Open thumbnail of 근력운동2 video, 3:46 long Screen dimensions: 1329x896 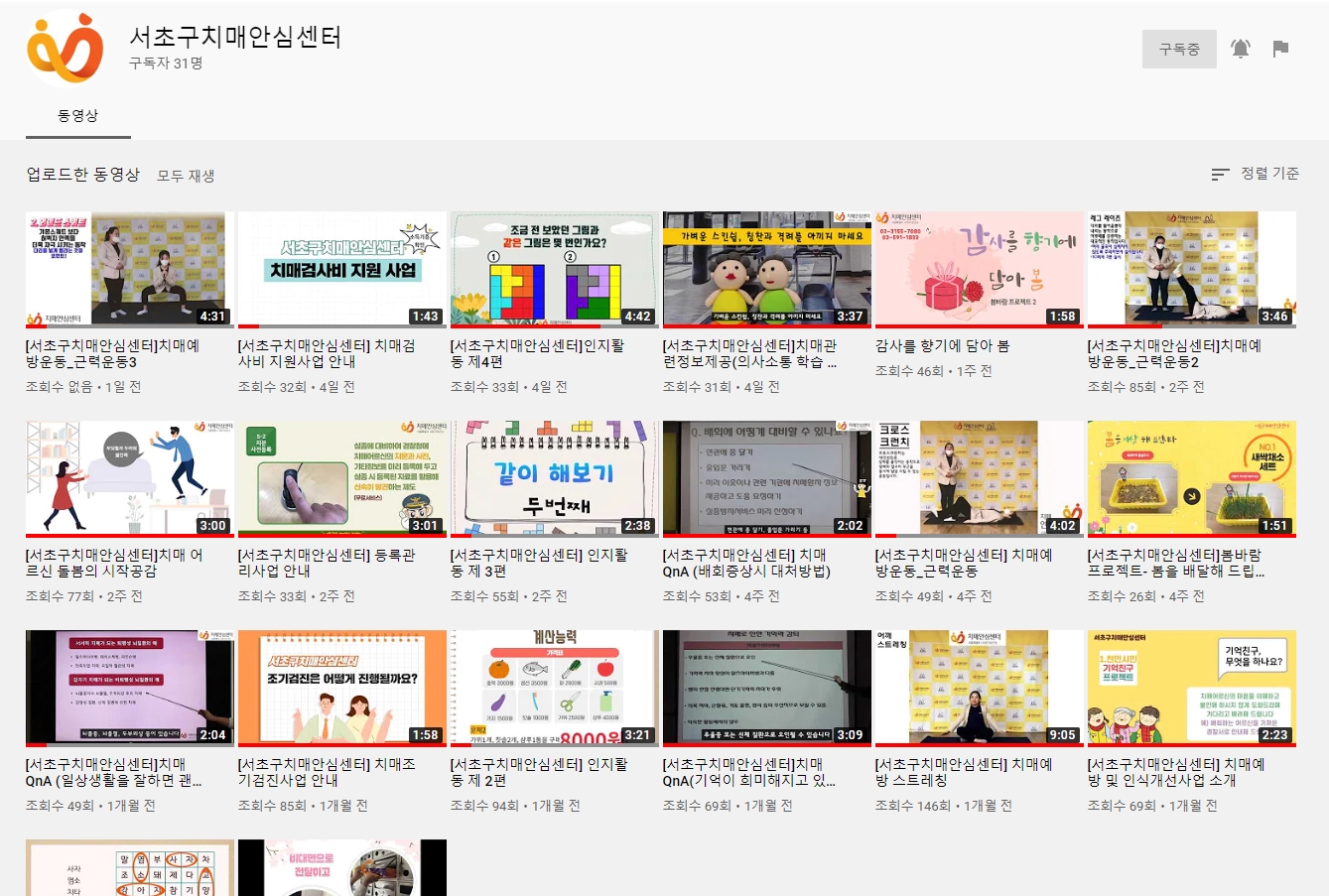click(1192, 269)
